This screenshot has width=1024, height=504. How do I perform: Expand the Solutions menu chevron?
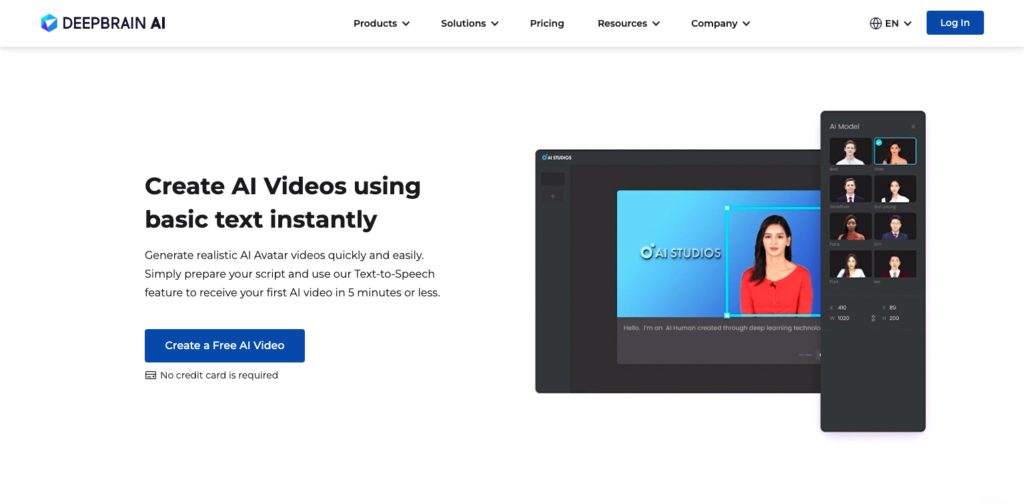(x=494, y=24)
